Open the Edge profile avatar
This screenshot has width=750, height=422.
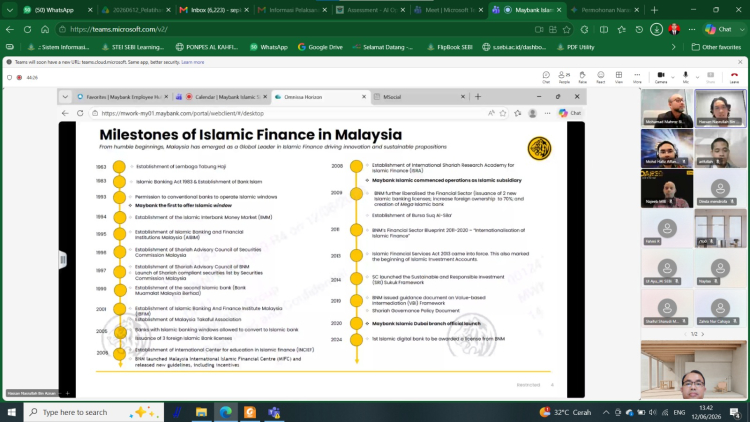pyautogui.click(x=674, y=29)
